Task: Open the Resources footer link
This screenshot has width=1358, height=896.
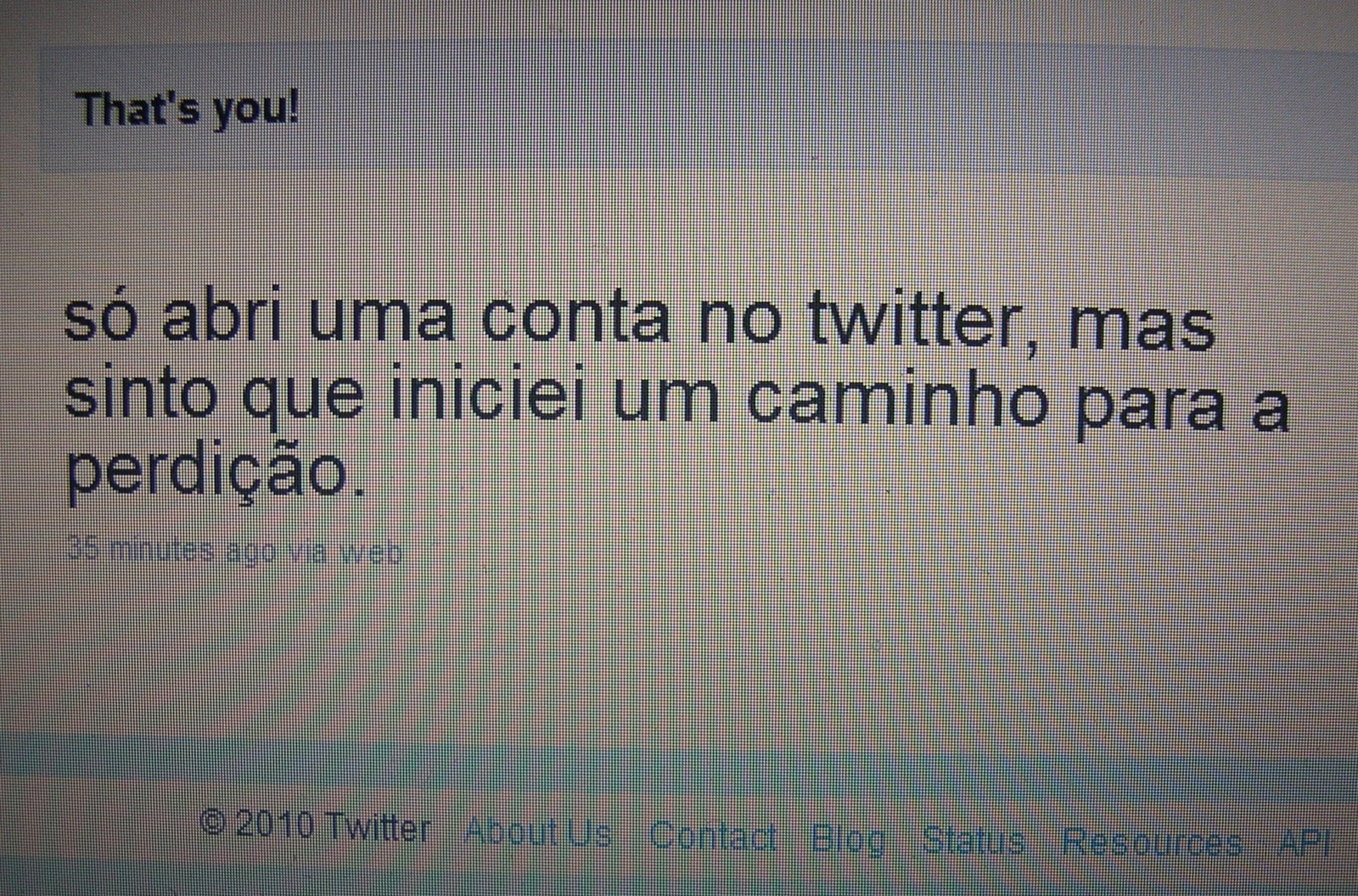Action: click(x=1152, y=843)
